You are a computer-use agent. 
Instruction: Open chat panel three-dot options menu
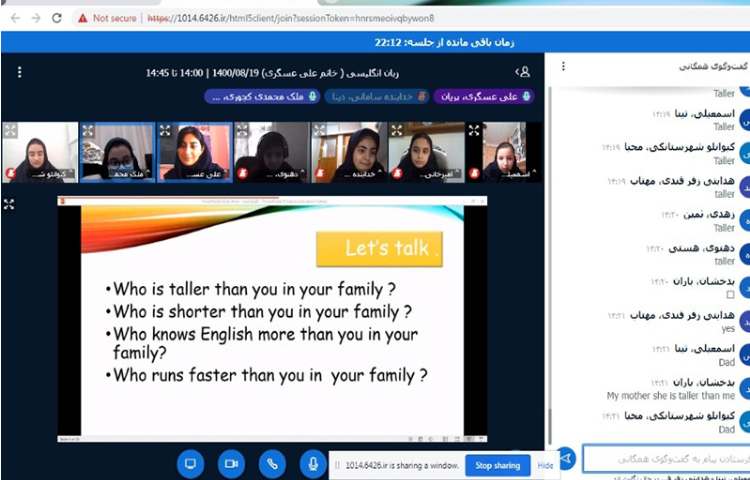pos(563,66)
